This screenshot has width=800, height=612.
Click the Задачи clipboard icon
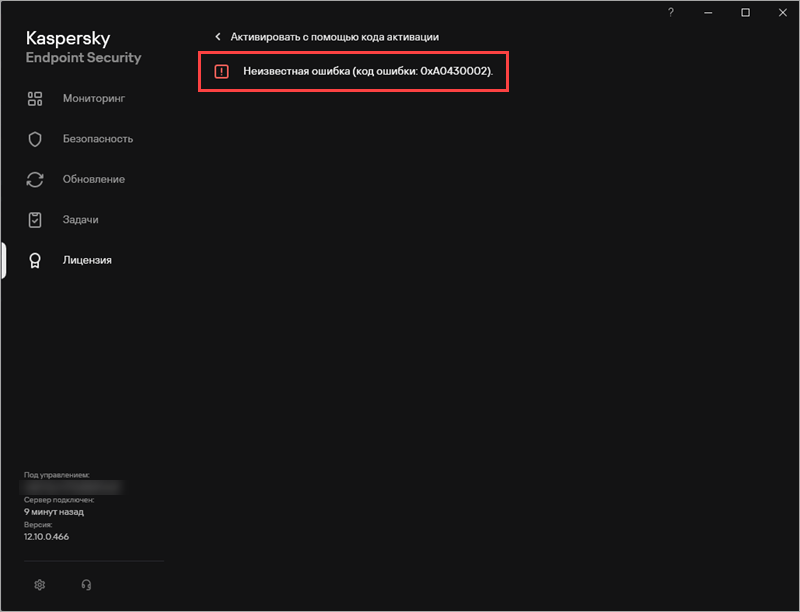[x=35, y=220]
